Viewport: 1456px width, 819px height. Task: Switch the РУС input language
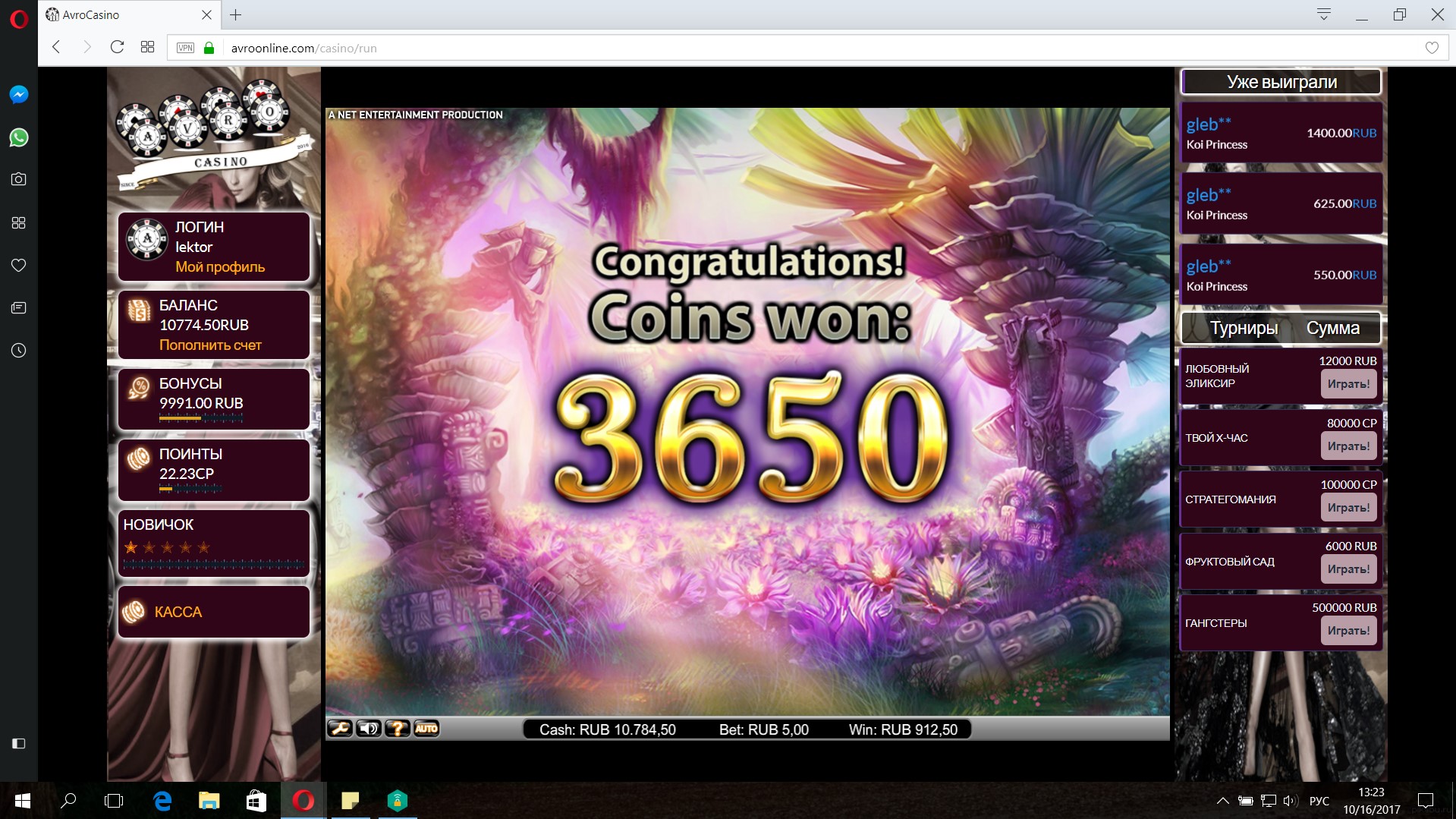pyautogui.click(x=1319, y=801)
